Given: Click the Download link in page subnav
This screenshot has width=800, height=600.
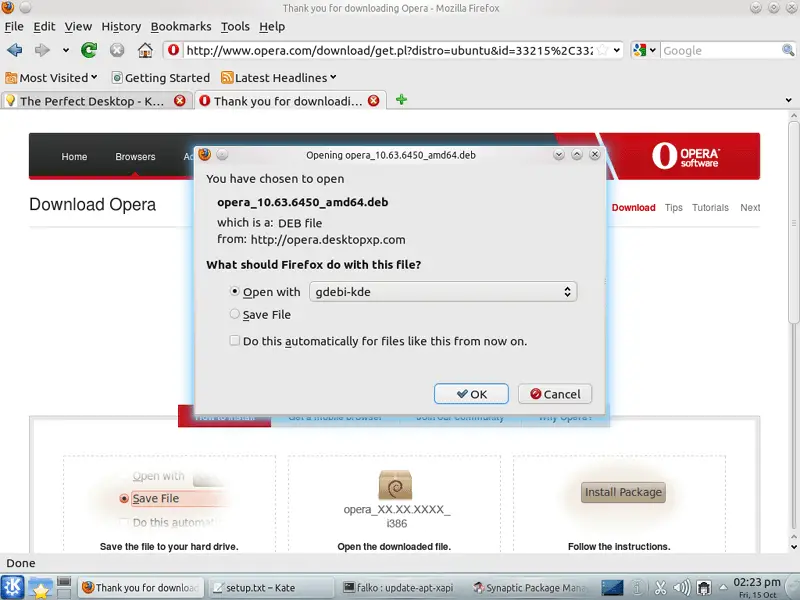Looking at the screenshot, I should coord(634,208).
